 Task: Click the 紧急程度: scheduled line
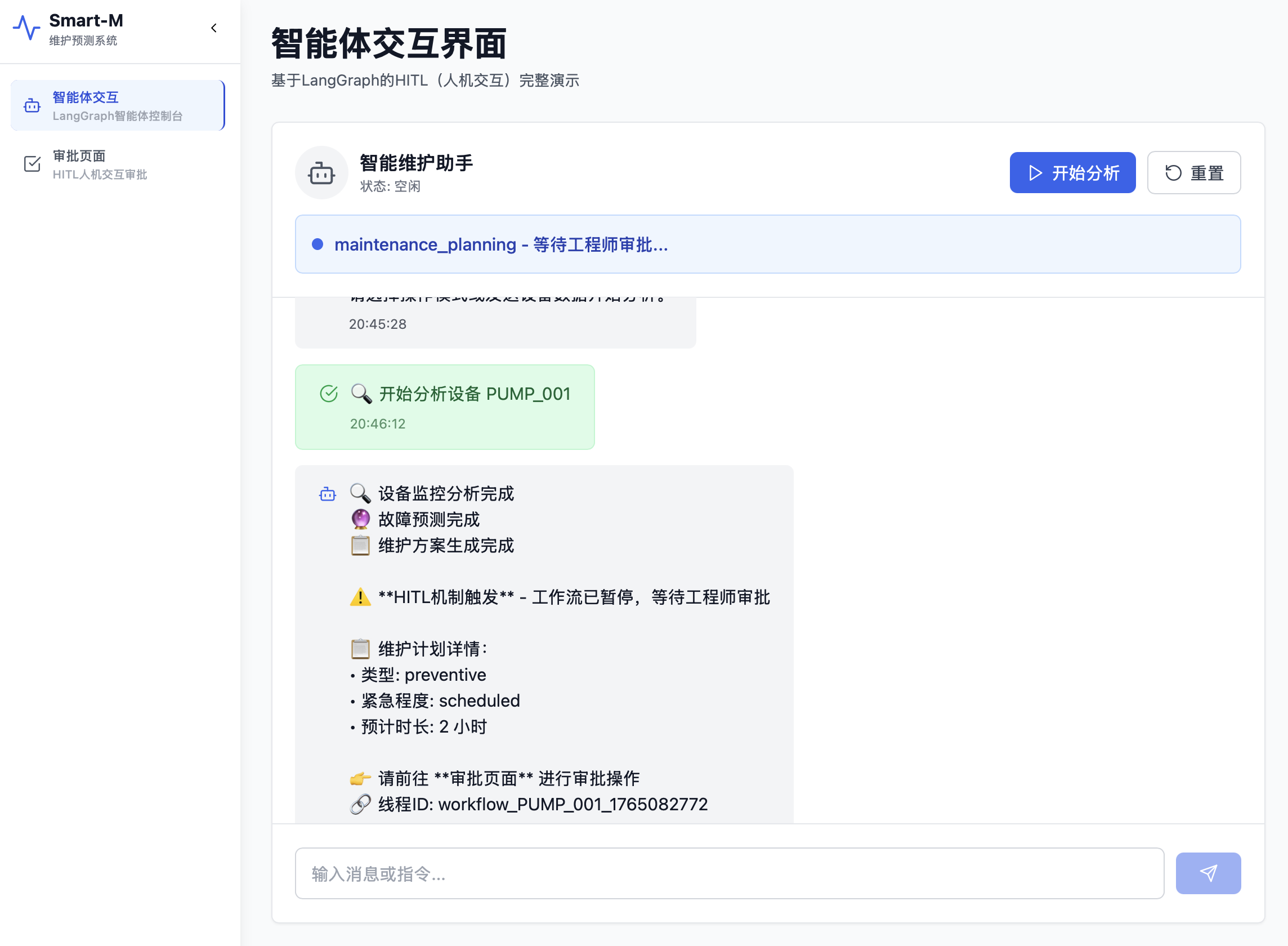pyautogui.click(x=436, y=701)
